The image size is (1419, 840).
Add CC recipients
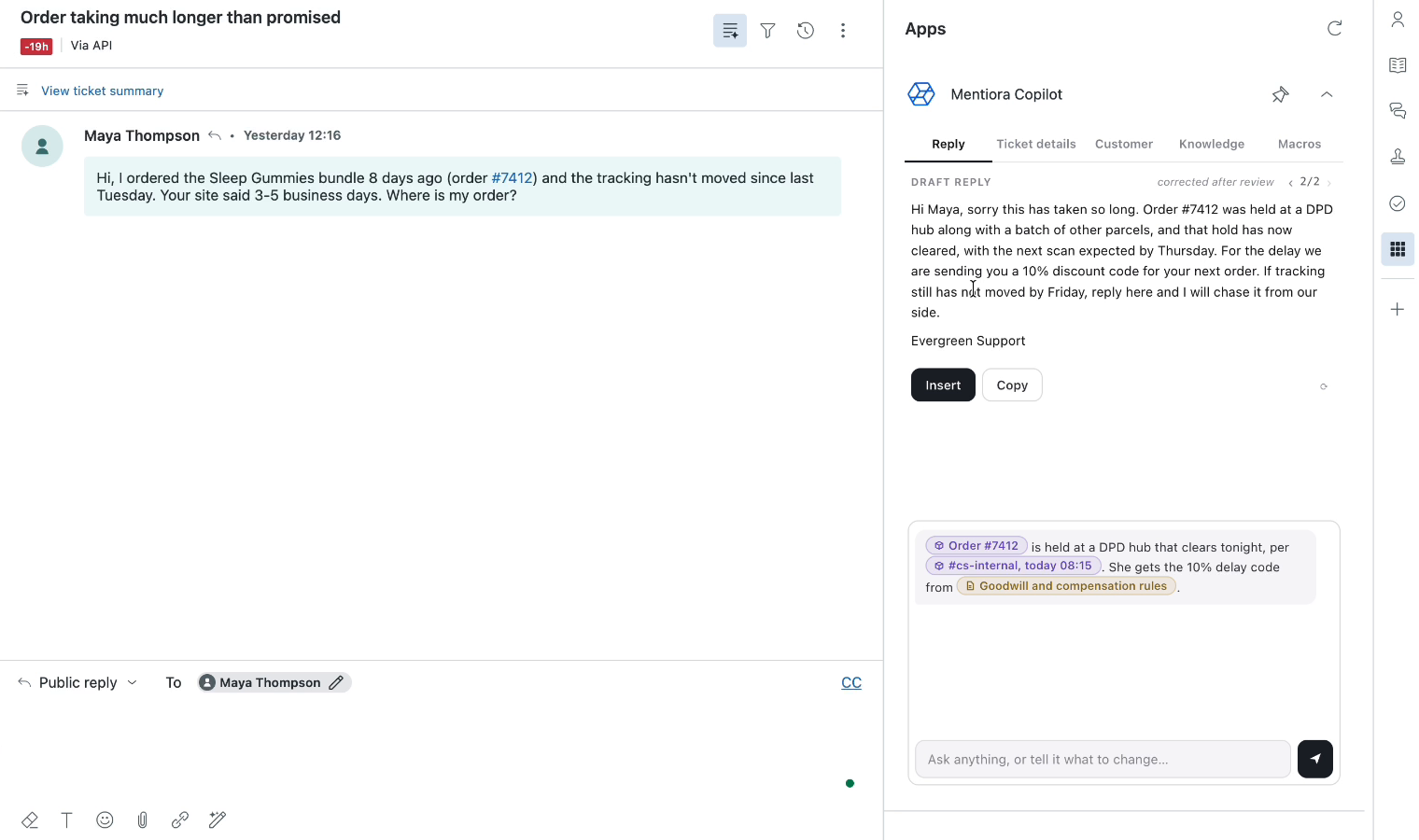(851, 682)
